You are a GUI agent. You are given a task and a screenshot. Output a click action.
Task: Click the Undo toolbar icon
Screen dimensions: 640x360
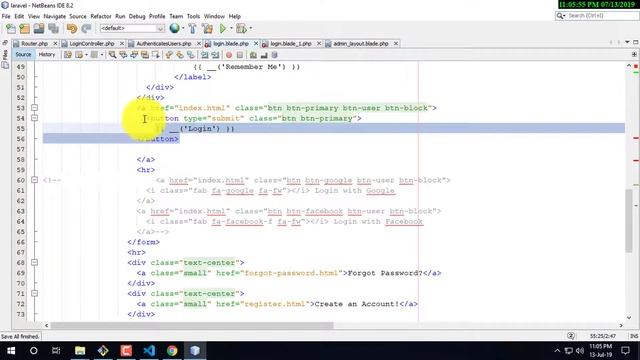[72, 28]
